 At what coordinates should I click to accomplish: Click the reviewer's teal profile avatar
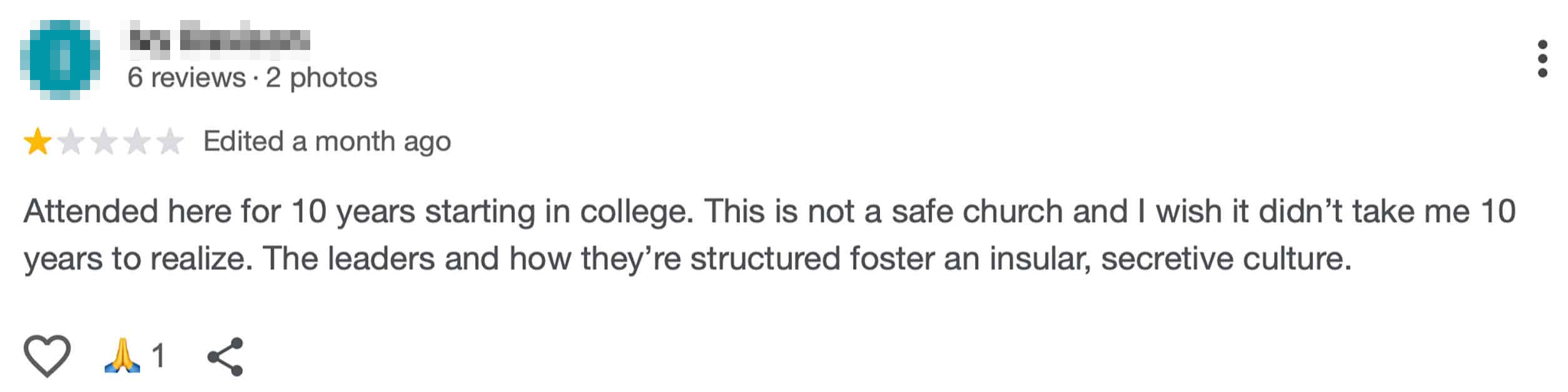[60, 59]
